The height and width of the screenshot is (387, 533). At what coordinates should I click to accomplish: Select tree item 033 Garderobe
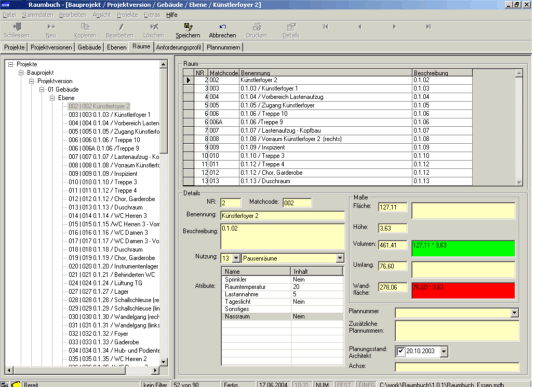(104, 342)
